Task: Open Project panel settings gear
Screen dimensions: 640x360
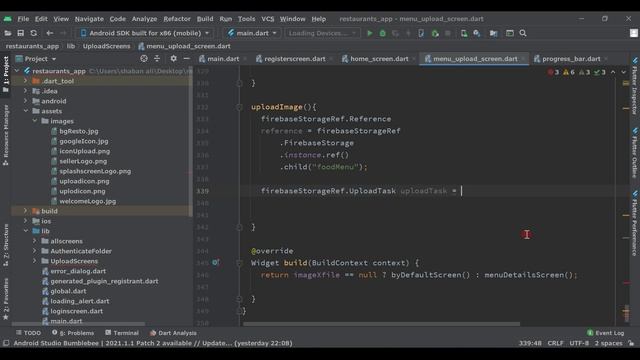Action: pyautogui.click(x=173, y=59)
